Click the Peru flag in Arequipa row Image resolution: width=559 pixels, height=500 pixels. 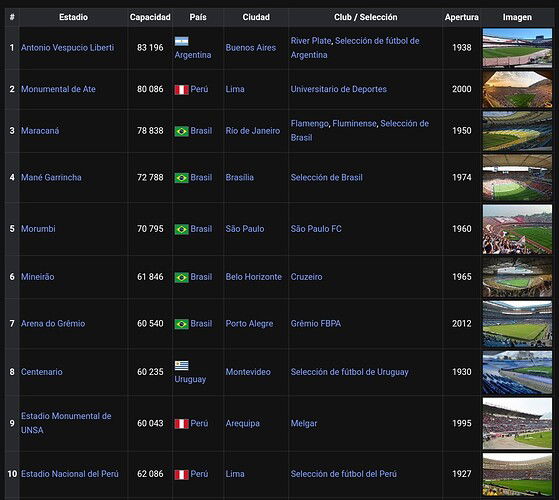[x=181, y=424]
